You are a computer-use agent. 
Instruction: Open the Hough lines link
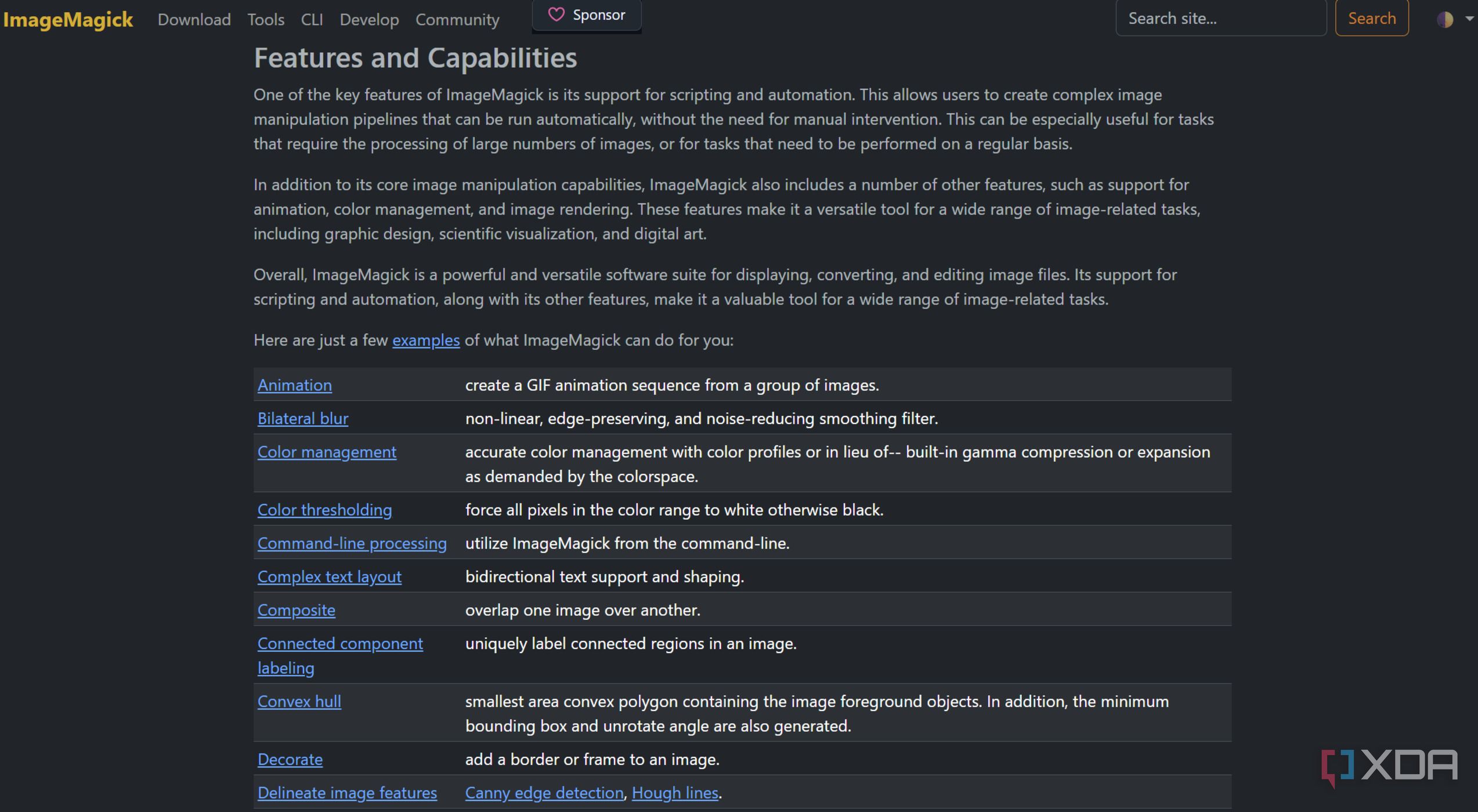674,793
